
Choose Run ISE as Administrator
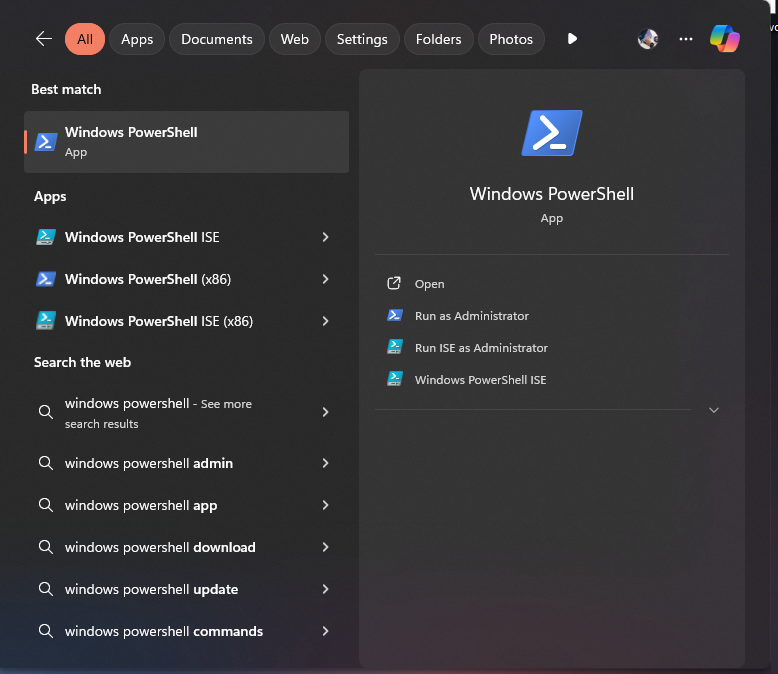point(481,347)
